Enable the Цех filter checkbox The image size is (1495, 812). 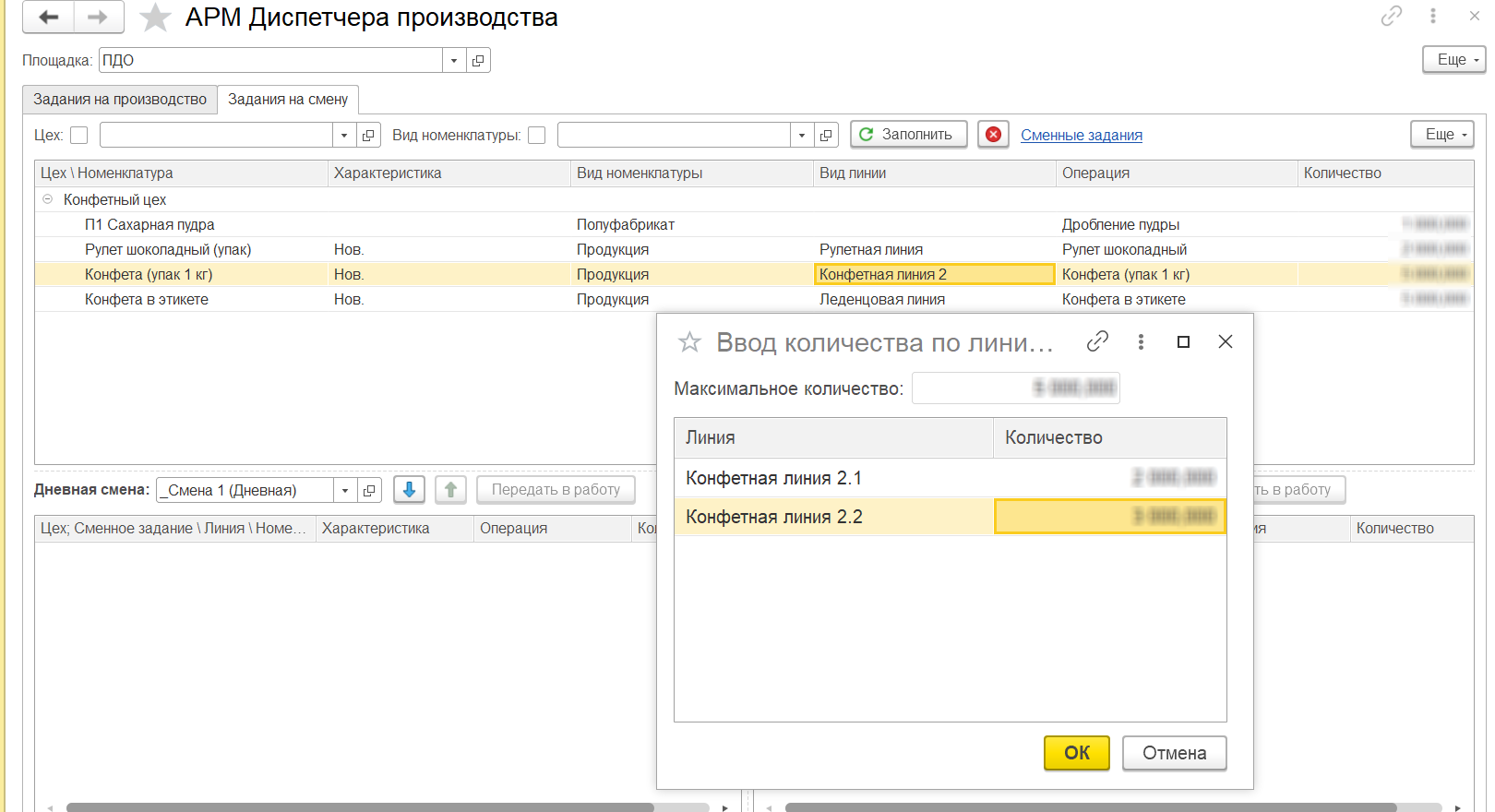click(79, 136)
